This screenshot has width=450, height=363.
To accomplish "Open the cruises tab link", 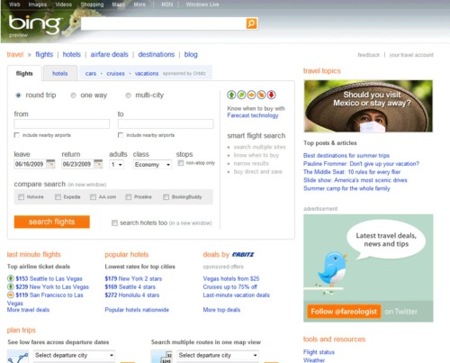I will point(115,74).
